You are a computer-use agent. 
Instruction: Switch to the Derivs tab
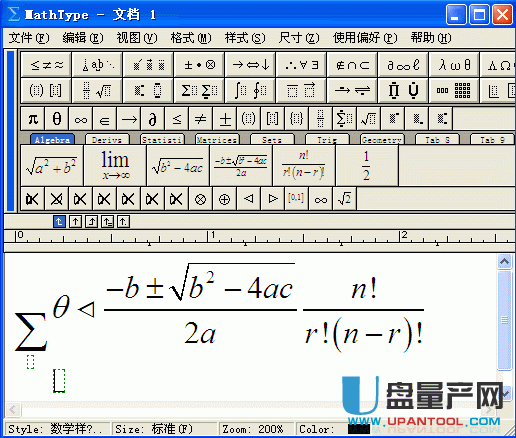pos(107,140)
